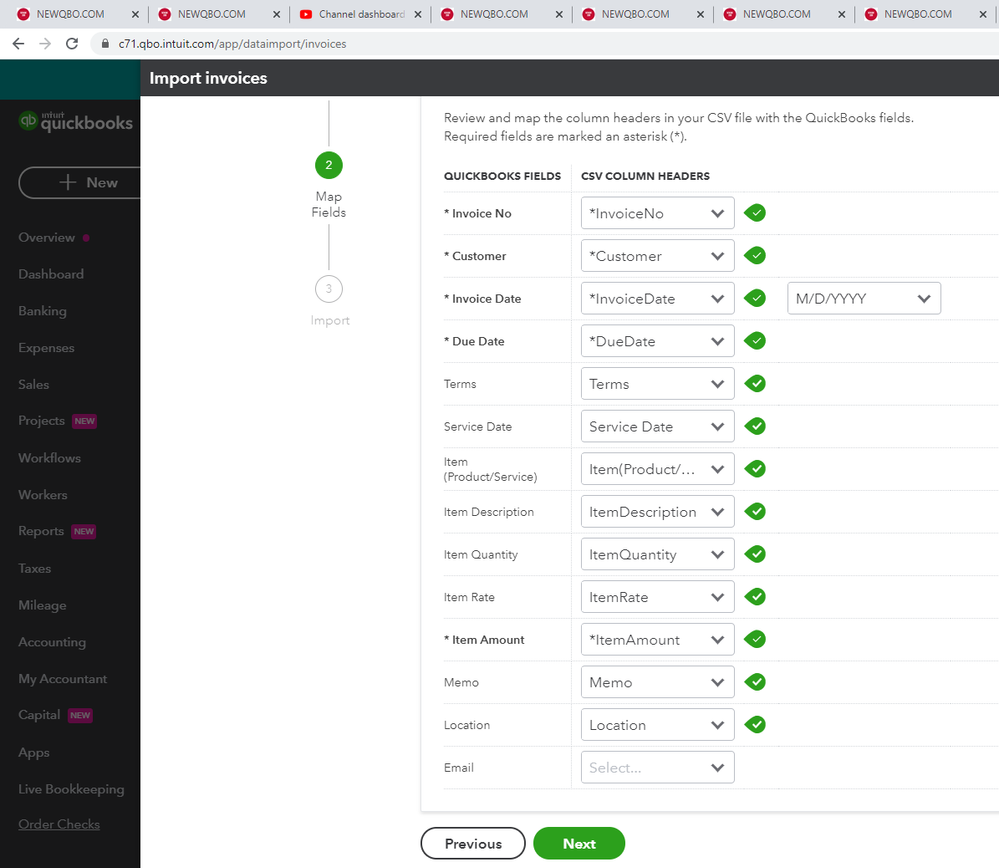This screenshot has width=999, height=868.
Task: Click the step 3 Import circle
Action: coord(328,289)
